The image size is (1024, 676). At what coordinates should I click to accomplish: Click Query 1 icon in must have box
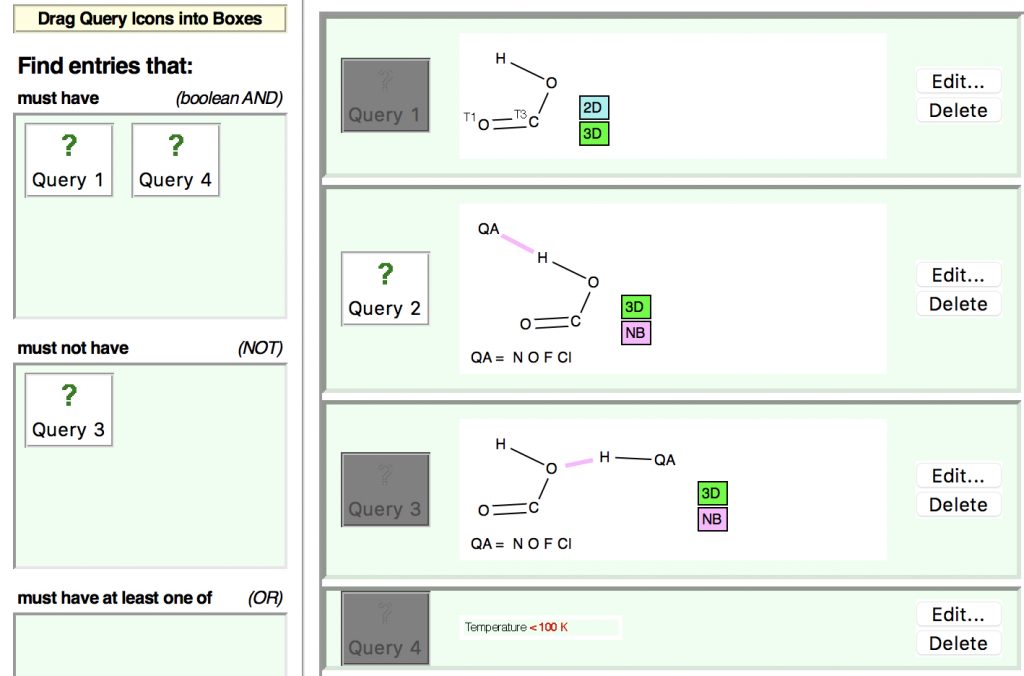click(x=69, y=160)
